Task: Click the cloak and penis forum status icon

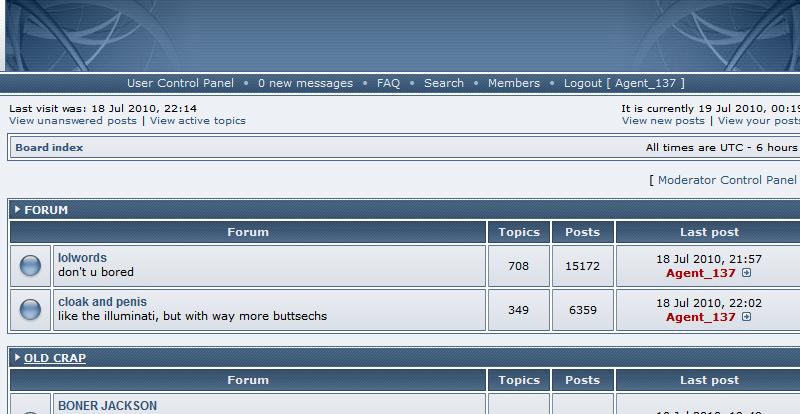Action: pos(30,310)
